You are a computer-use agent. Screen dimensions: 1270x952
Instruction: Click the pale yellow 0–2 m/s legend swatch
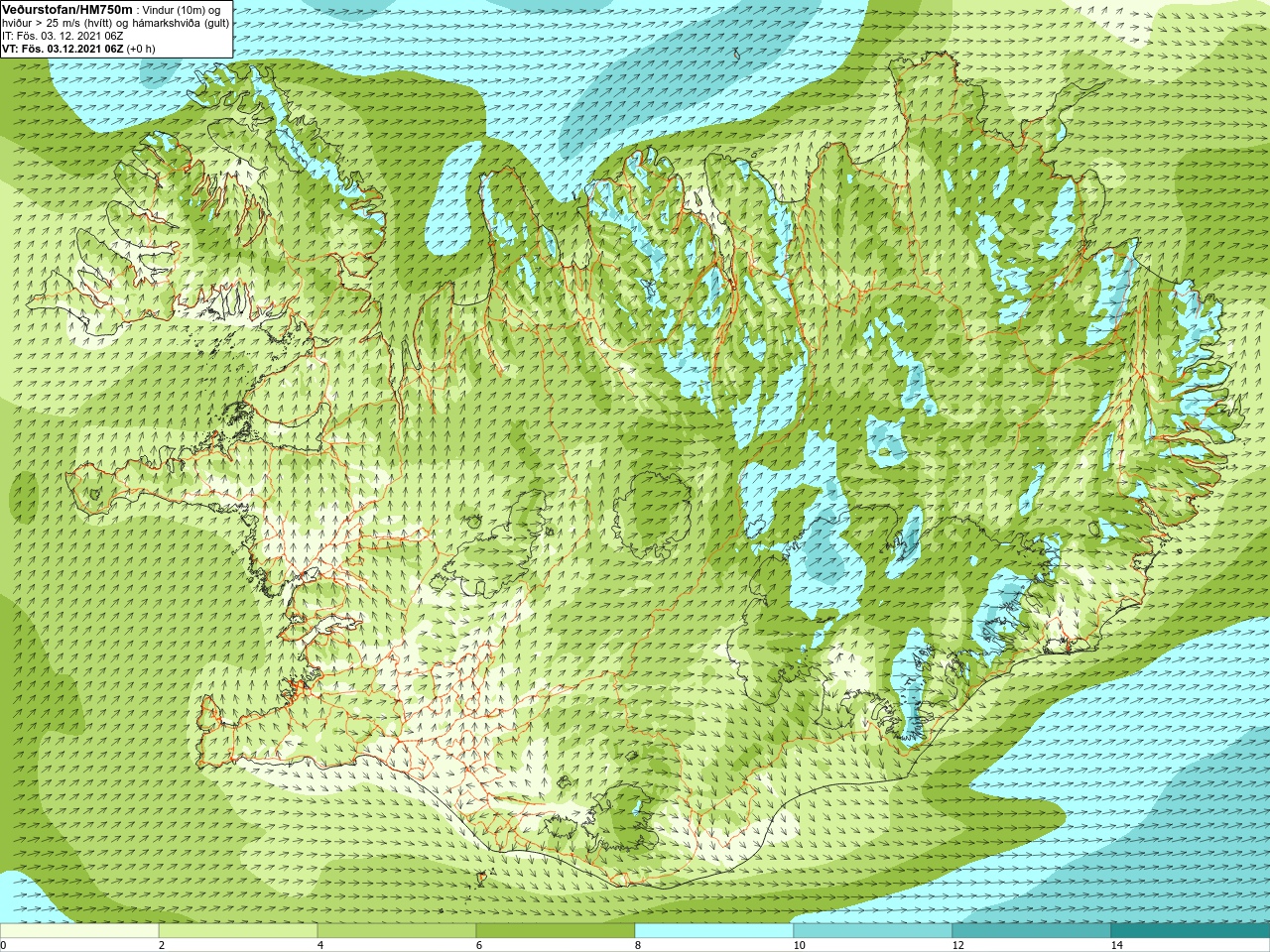tap(79, 931)
